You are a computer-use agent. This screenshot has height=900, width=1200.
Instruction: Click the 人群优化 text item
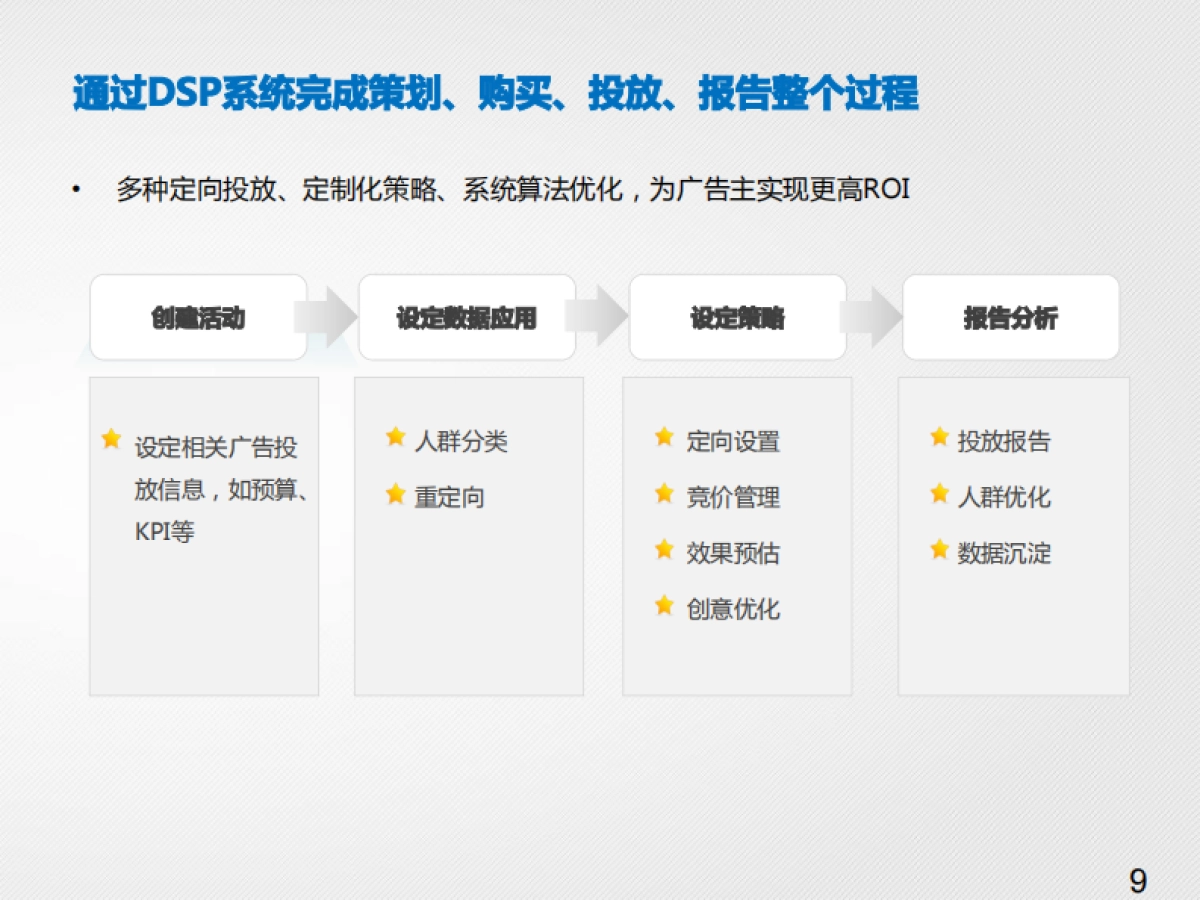1004,496
